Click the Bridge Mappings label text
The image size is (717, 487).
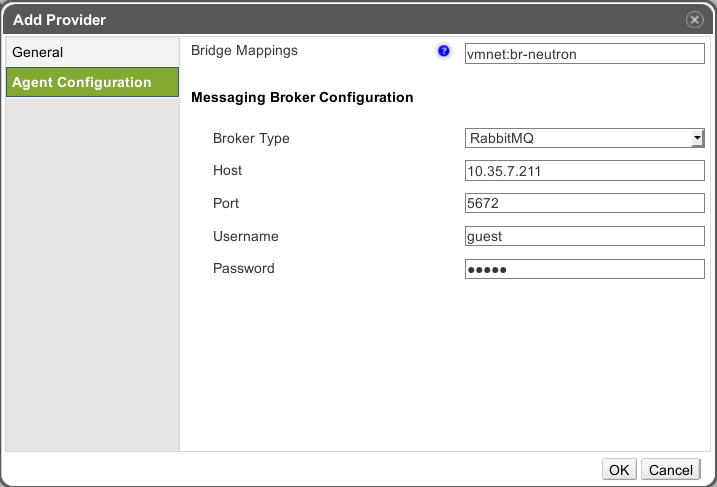tap(244, 50)
